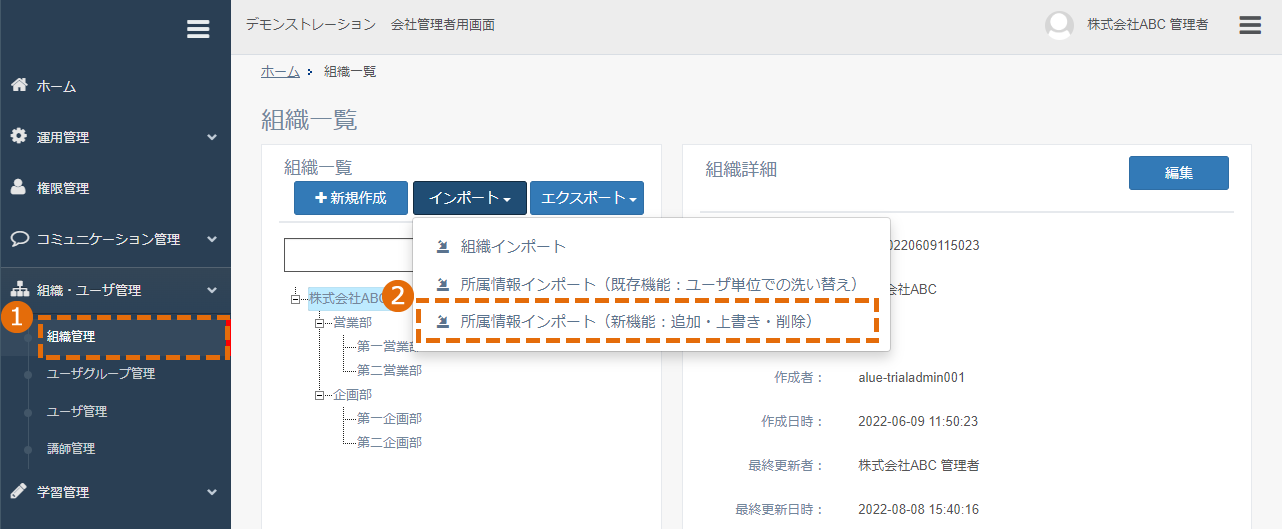Click the user avatar icon
The width and height of the screenshot is (1282, 529).
pyautogui.click(x=1059, y=25)
